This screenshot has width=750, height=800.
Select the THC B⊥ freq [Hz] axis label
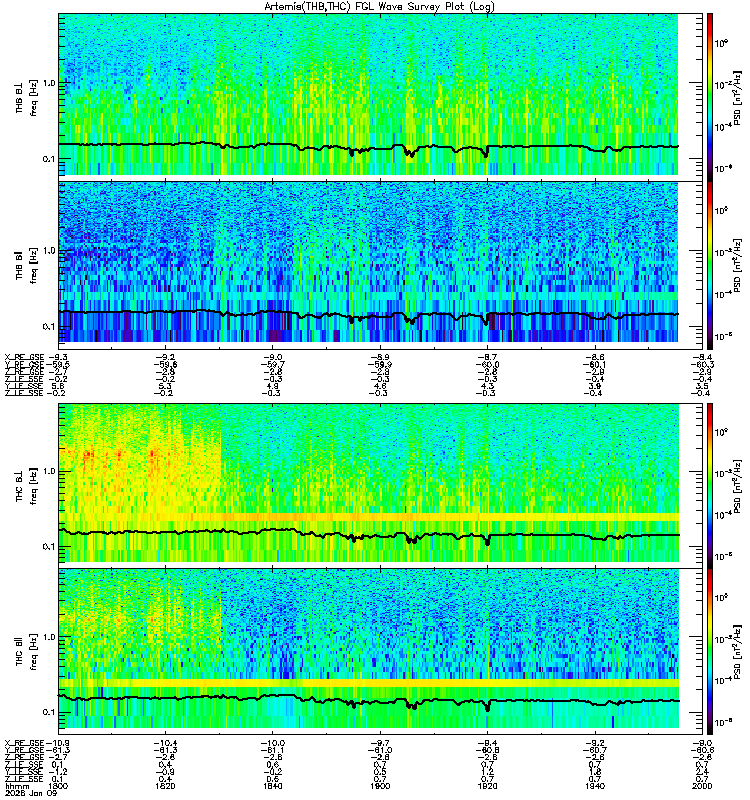pyautogui.click(x=26, y=485)
